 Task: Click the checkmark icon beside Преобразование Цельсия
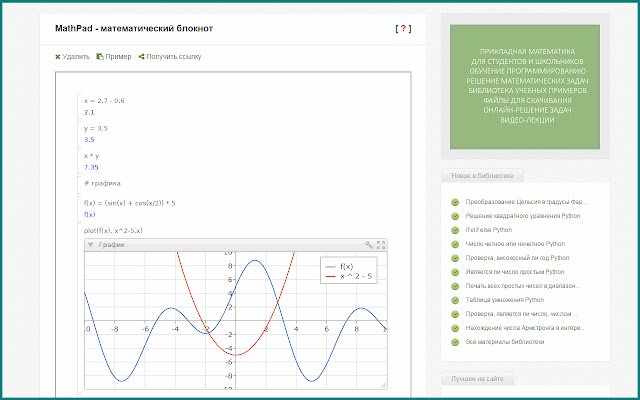pos(455,202)
